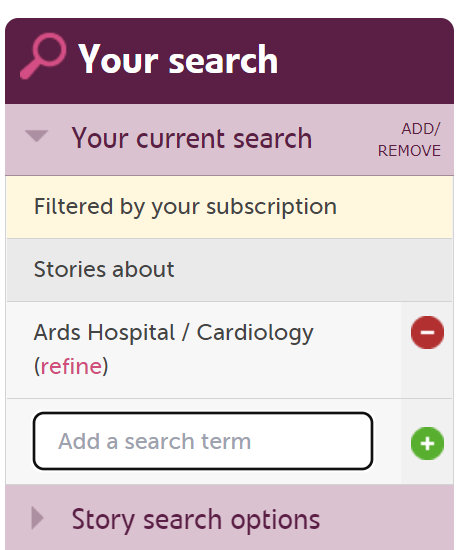The width and height of the screenshot is (472, 550).
Task: Add search term using green plus icon
Action: (x=427, y=443)
